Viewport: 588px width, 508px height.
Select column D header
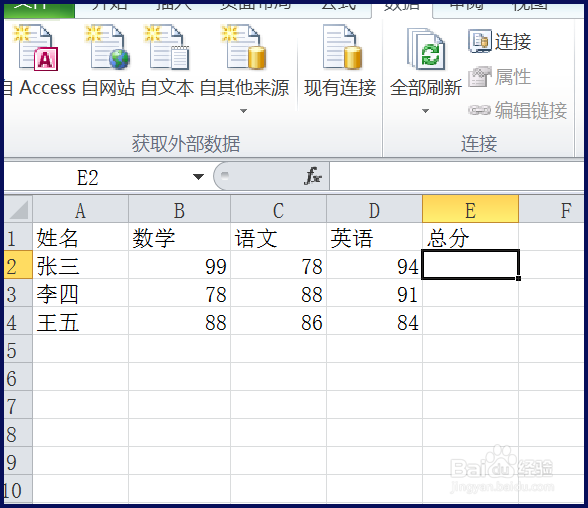pyautogui.click(x=374, y=210)
